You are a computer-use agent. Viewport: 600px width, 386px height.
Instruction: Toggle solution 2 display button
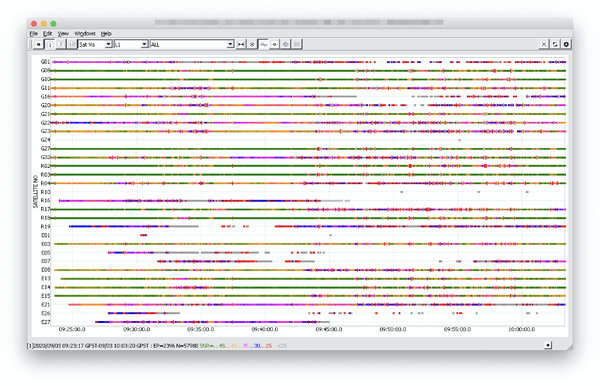[60, 44]
